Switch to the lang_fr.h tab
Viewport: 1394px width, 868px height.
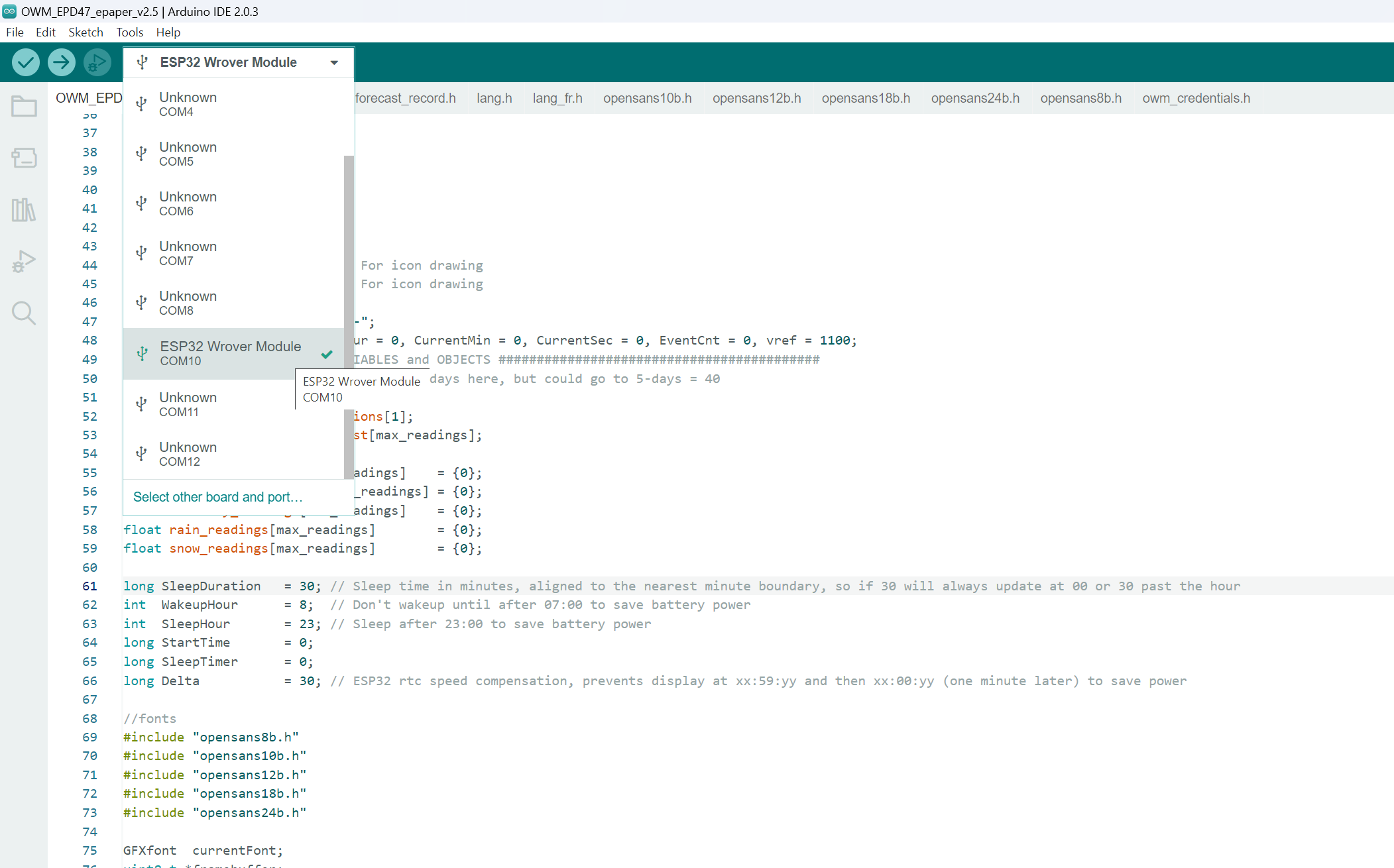[557, 98]
